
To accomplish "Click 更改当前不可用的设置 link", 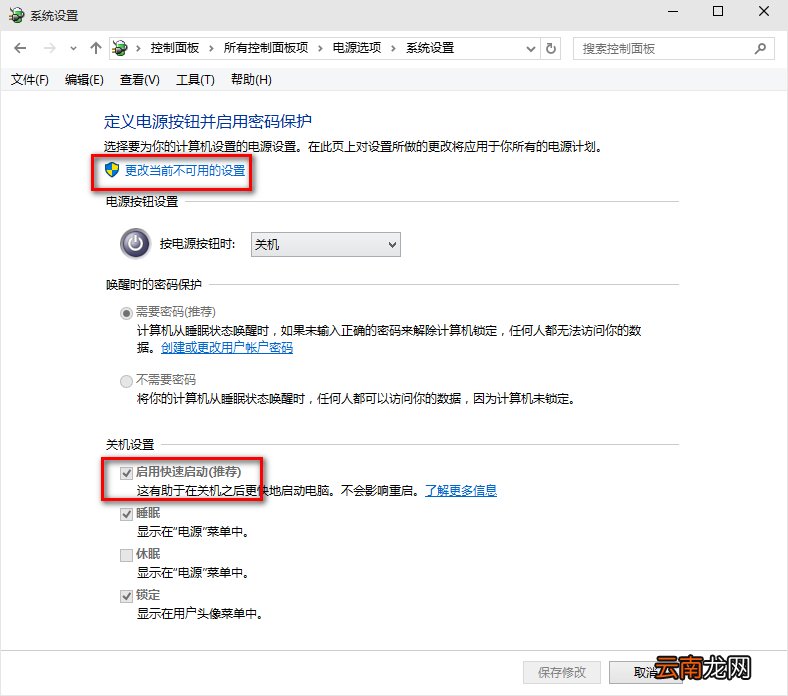I will click(x=185, y=170).
